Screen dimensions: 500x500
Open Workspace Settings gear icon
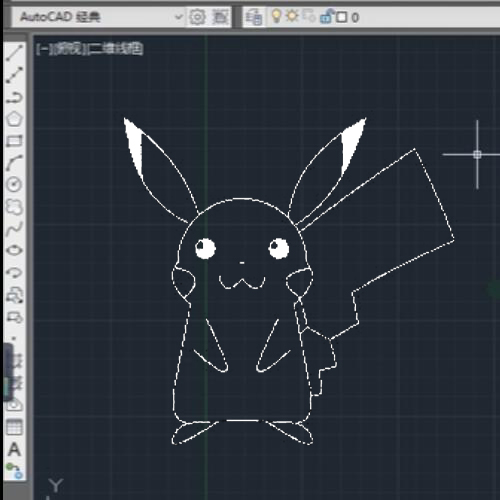[197, 17]
